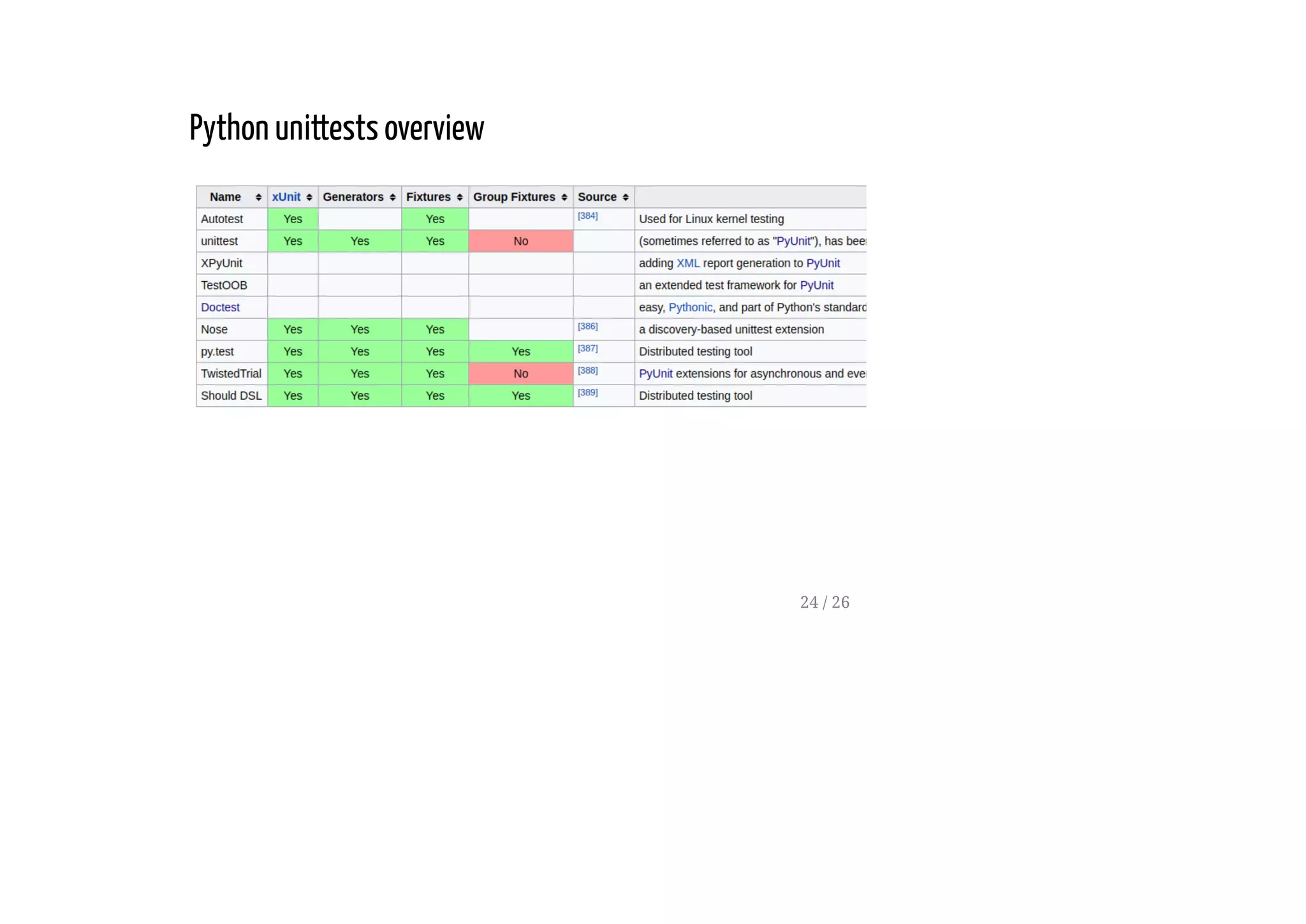Click red No cell in unittest row
The image size is (1306, 924).
520,241
